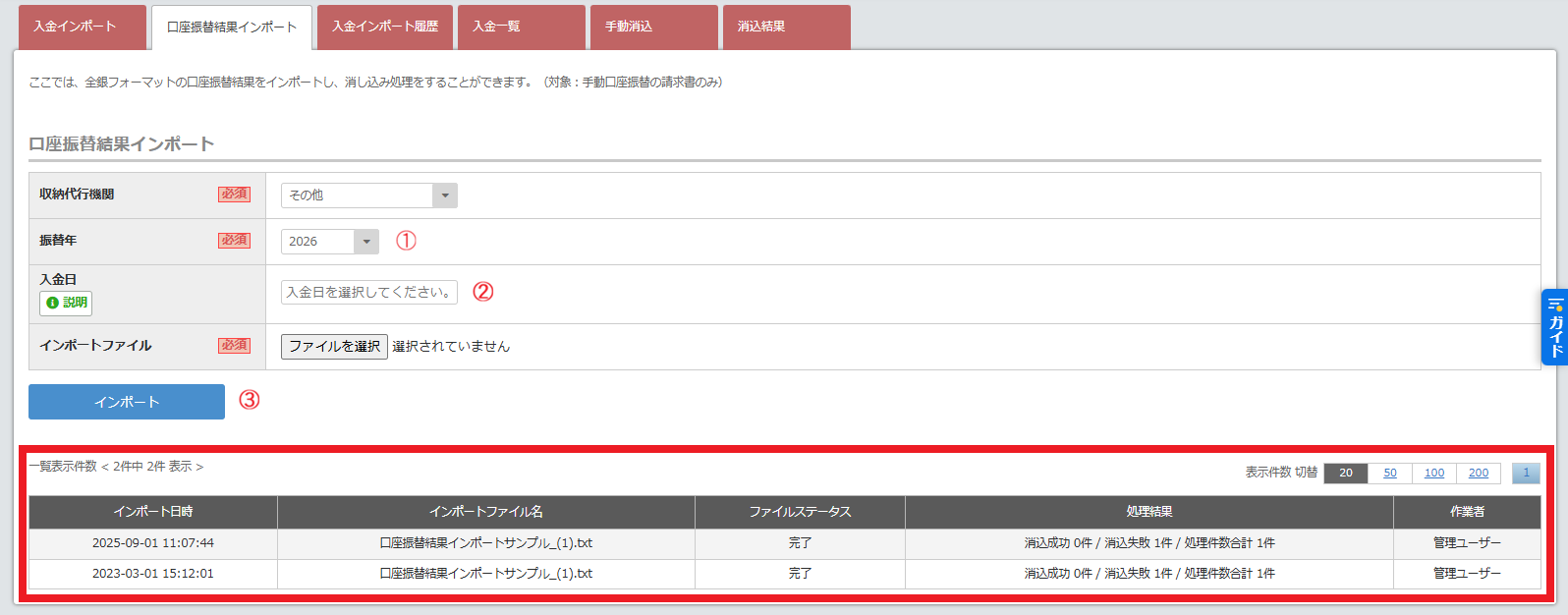Image resolution: width=1568 pixels, height=615 pixels.
Task: Click the 説明 info button
Action: click(x=66, y=303)
